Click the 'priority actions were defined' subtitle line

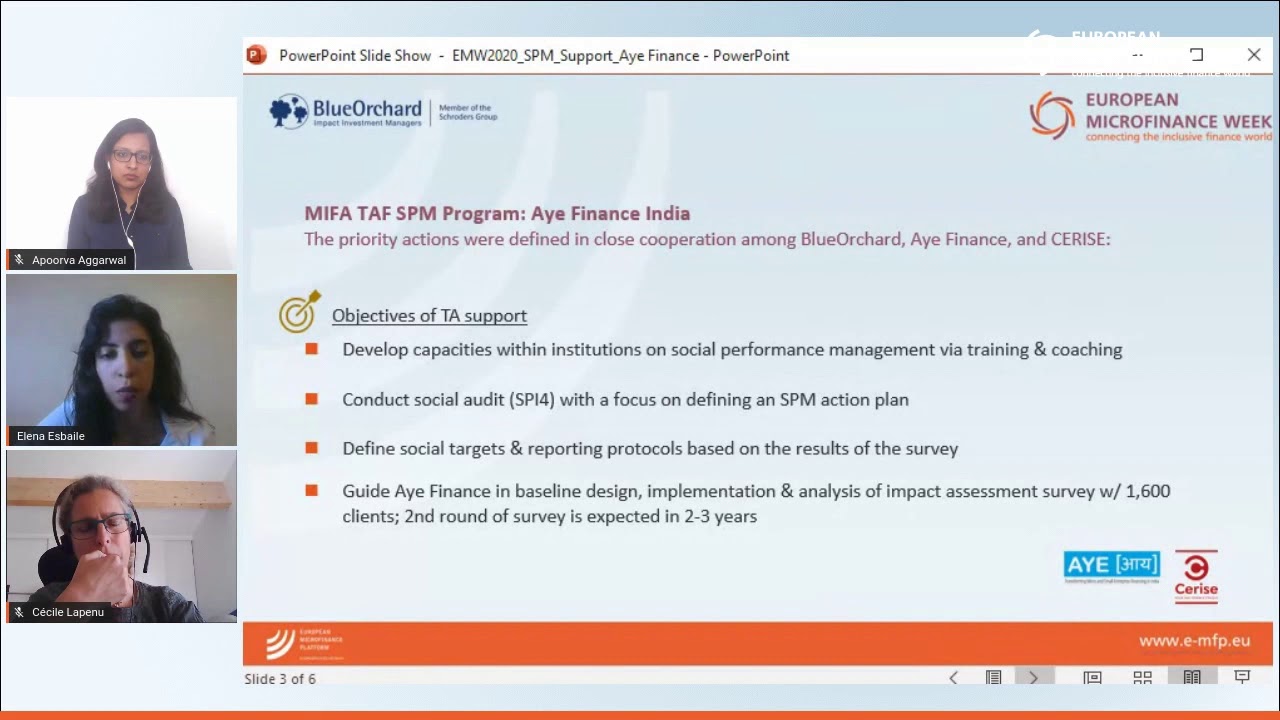(x=707, y=239)
